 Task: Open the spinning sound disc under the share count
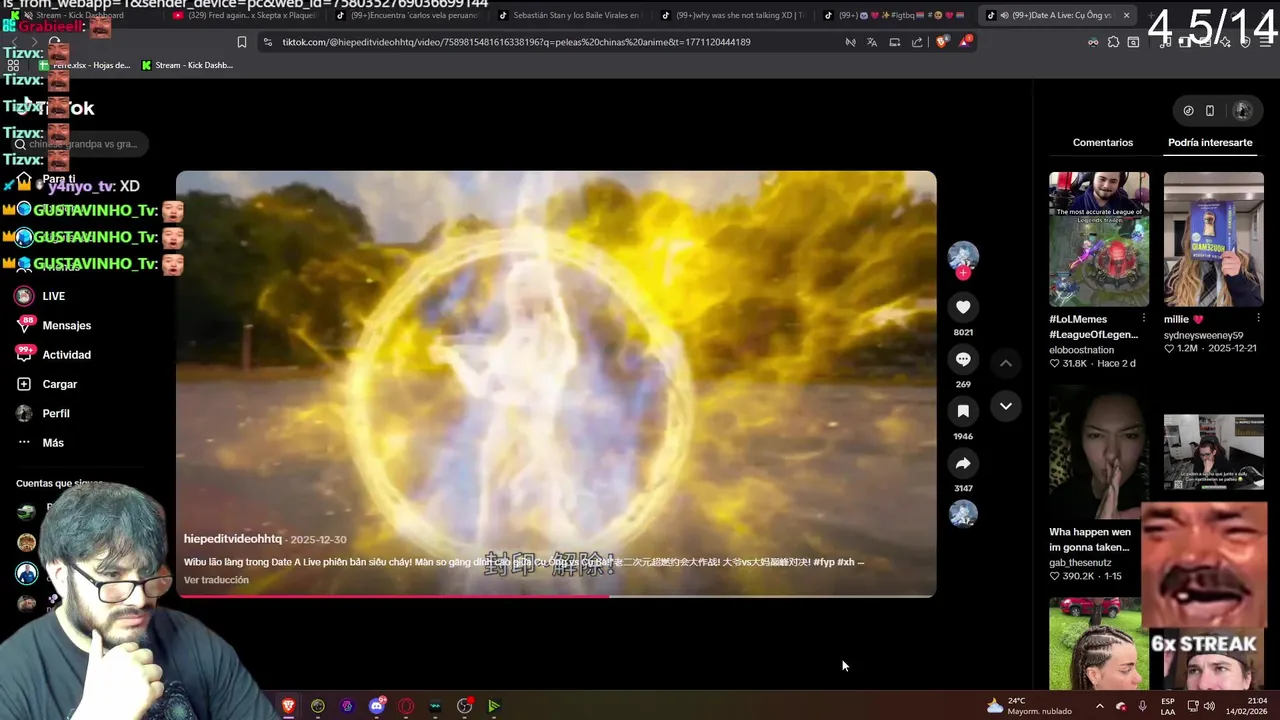(x=963, y=514)
